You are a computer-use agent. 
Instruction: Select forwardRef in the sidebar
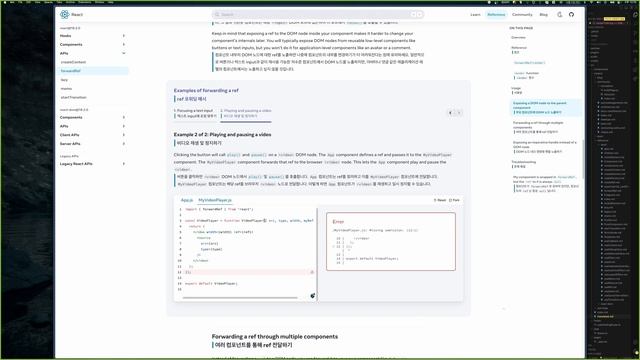tap(93, 71)
